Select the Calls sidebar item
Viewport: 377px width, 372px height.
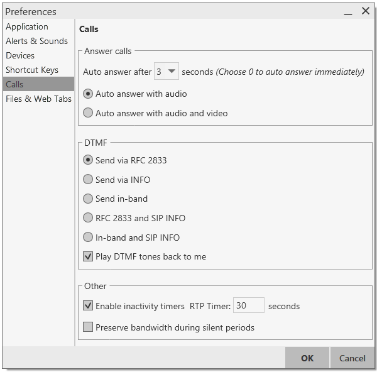click(38, 84)
